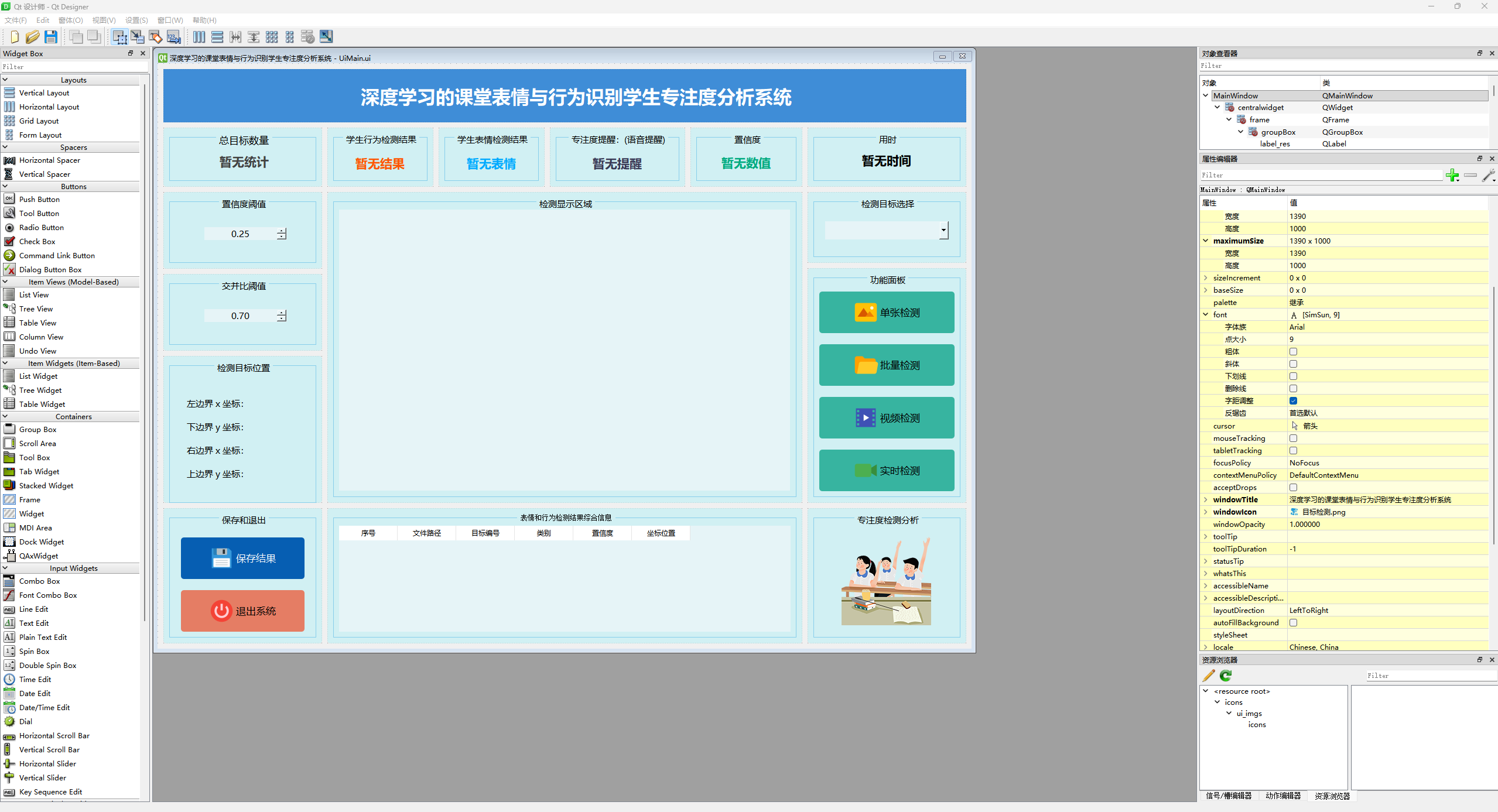Switch to Edit Tab Order mode
This screenshot has width=1498, height=812.
174,37
